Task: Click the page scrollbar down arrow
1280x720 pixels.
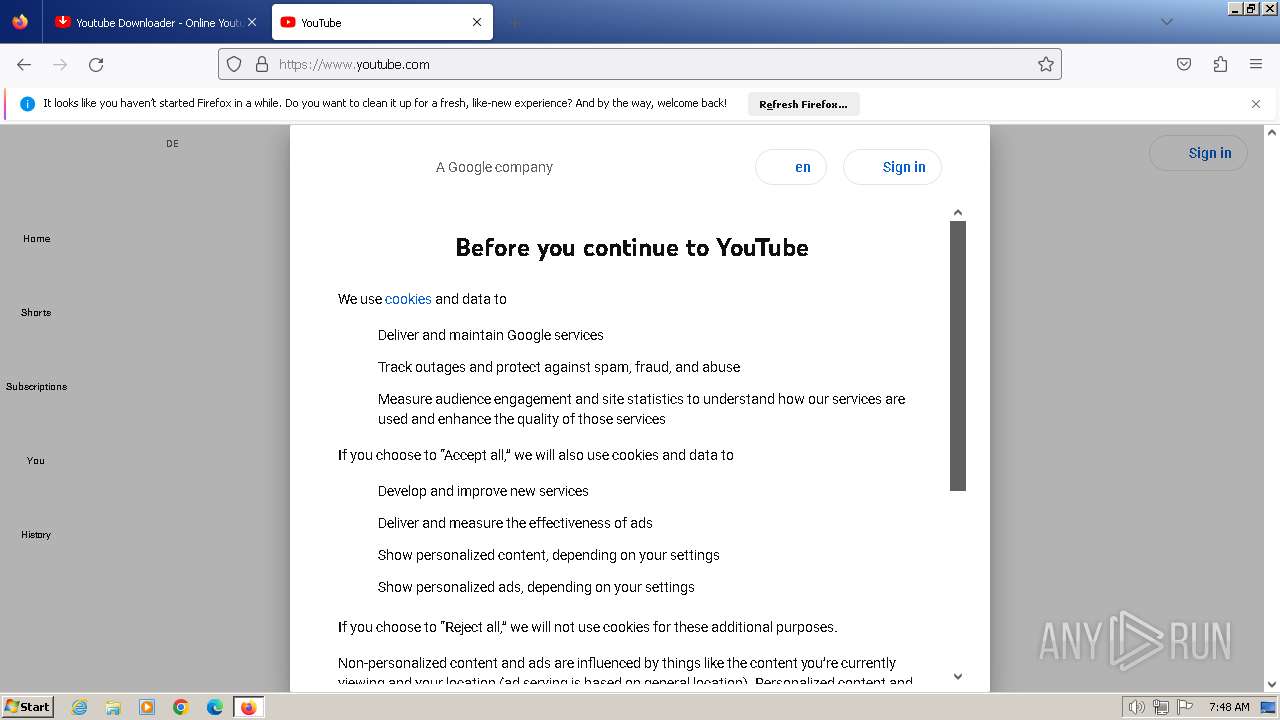Action: (x=1272, y=685)
